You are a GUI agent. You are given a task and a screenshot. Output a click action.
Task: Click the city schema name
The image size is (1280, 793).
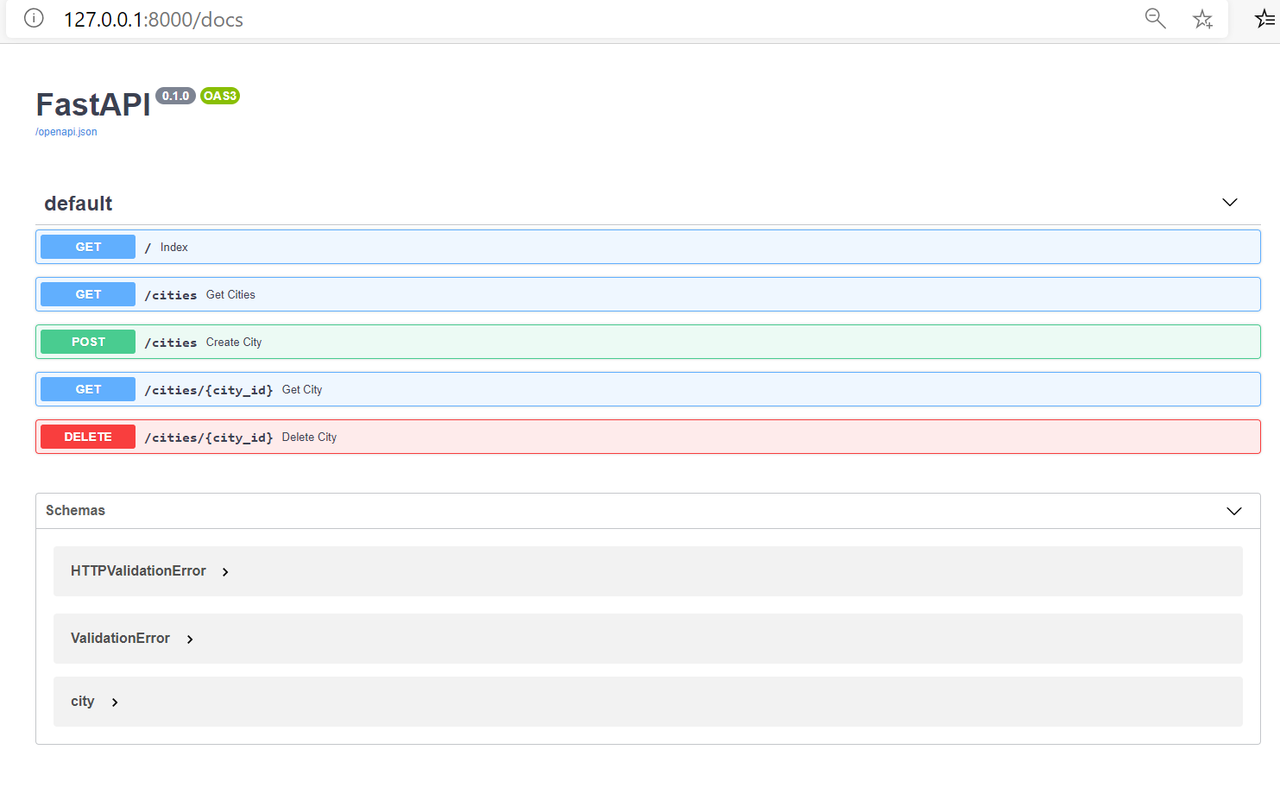click(x=82, y=701)
